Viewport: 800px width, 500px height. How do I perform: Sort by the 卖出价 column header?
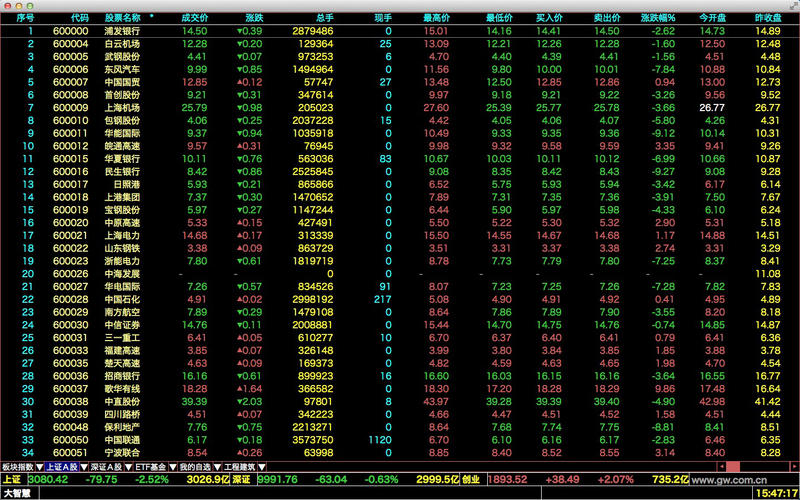607,18
